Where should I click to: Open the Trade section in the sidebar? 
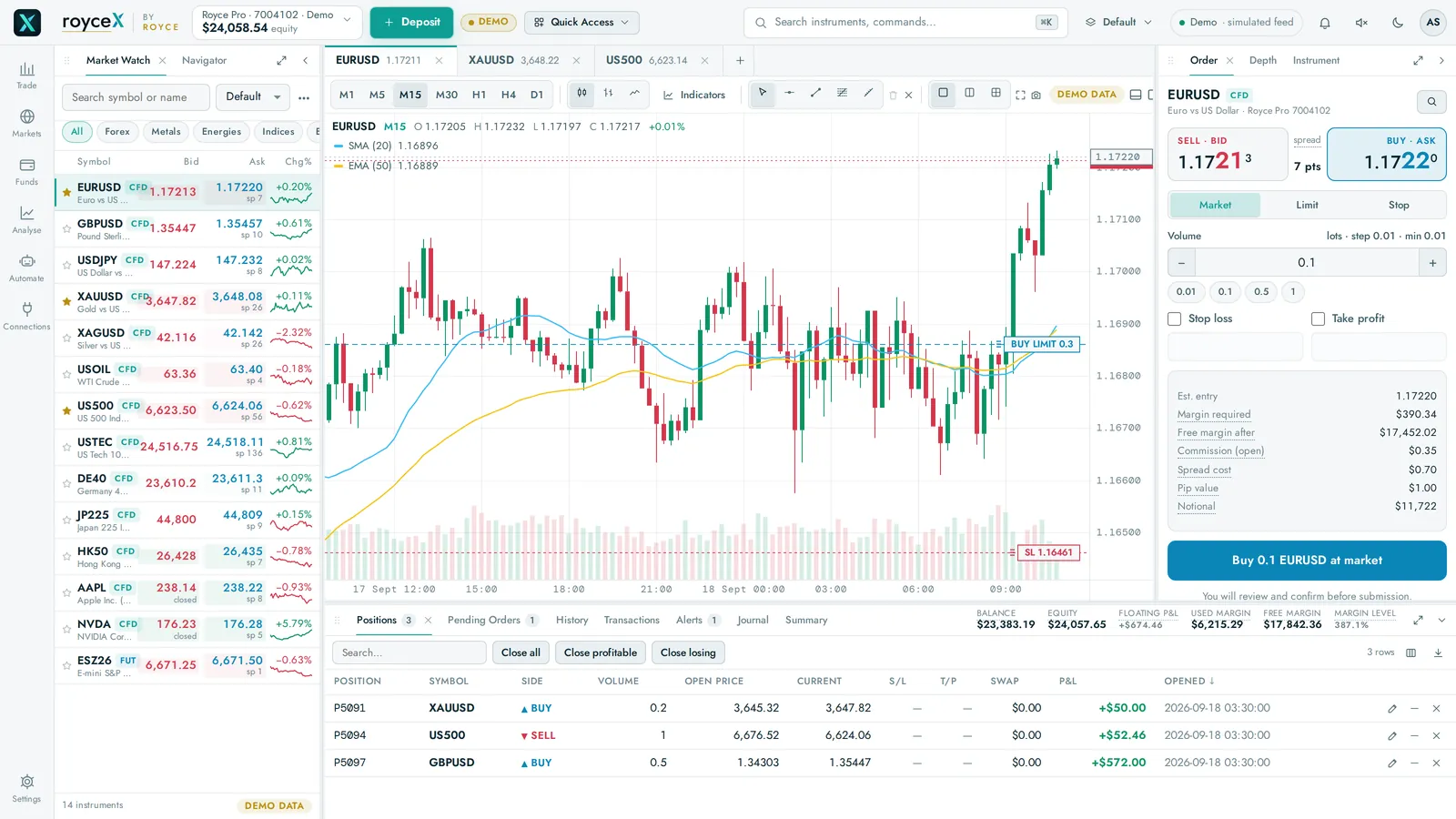click(26, 76)
